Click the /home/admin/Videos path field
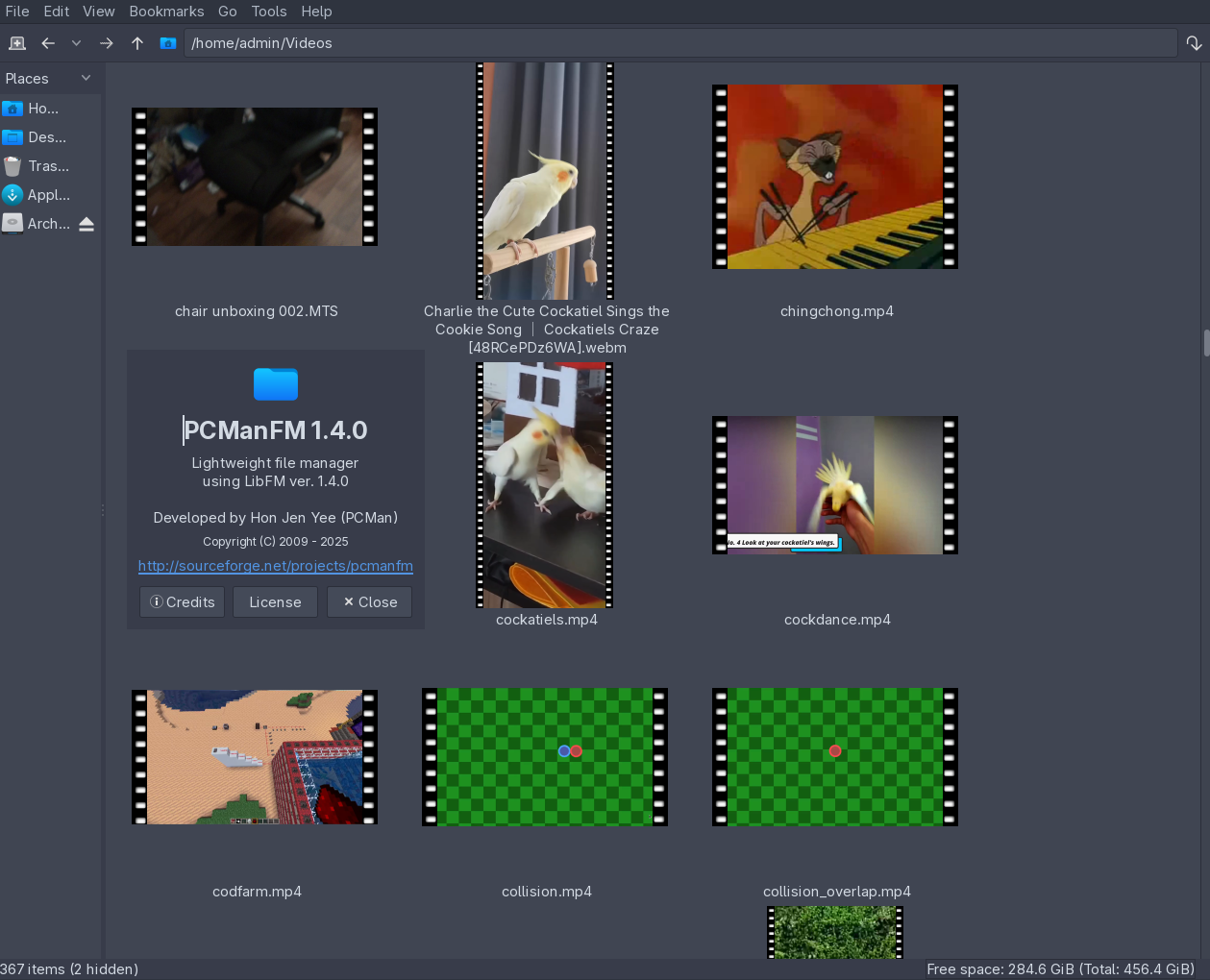The height and width of the screenshot is (980, 1210). (680, 43)
